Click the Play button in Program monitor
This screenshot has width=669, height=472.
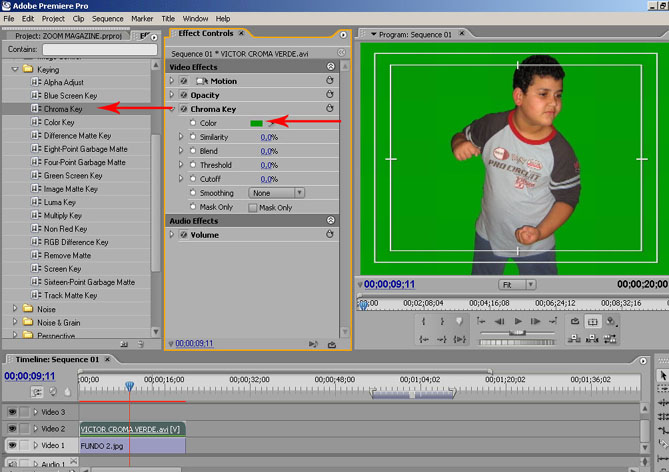pos(518,321)
